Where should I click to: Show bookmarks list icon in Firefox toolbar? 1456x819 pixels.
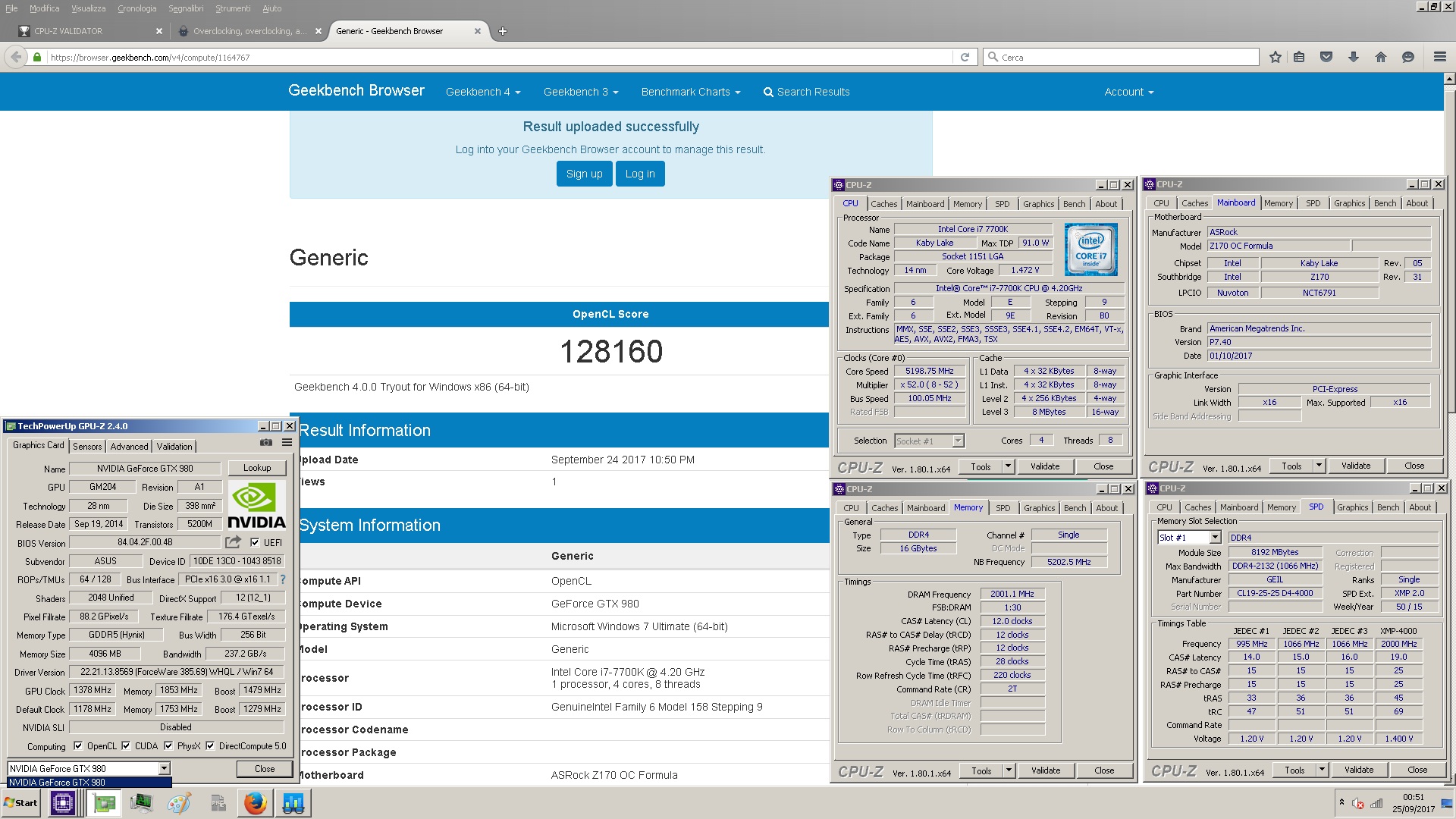point(1299,57)
